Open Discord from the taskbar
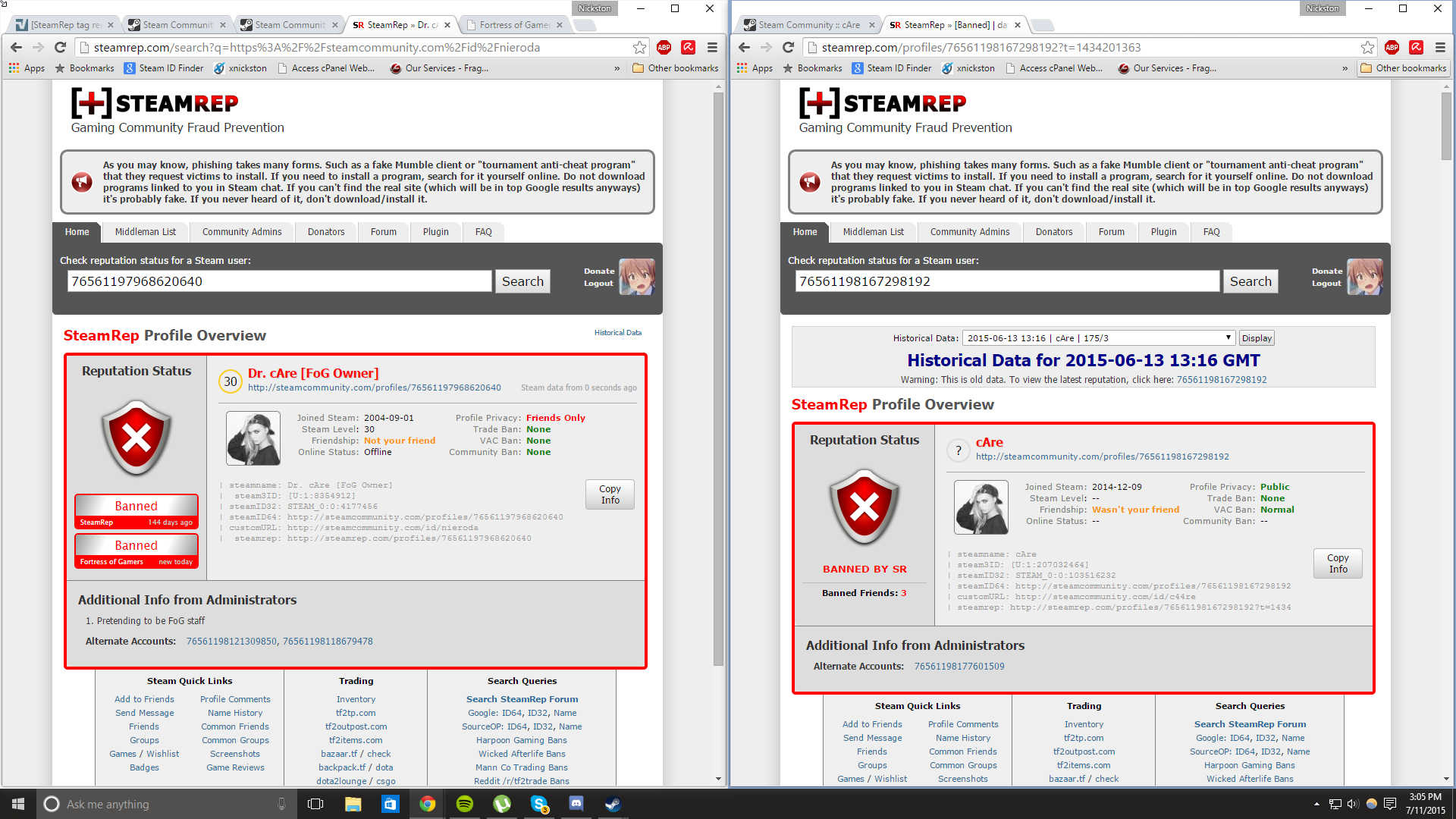Viewport: 1456px width, 819px height. (576, 804)
